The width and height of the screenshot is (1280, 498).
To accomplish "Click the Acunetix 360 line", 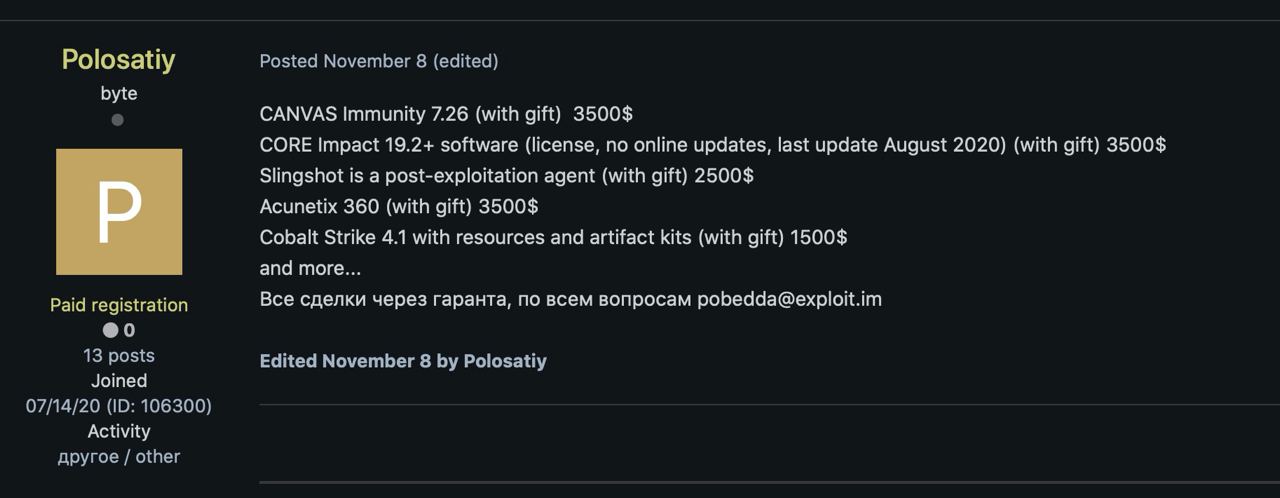I will coord(399,207).
